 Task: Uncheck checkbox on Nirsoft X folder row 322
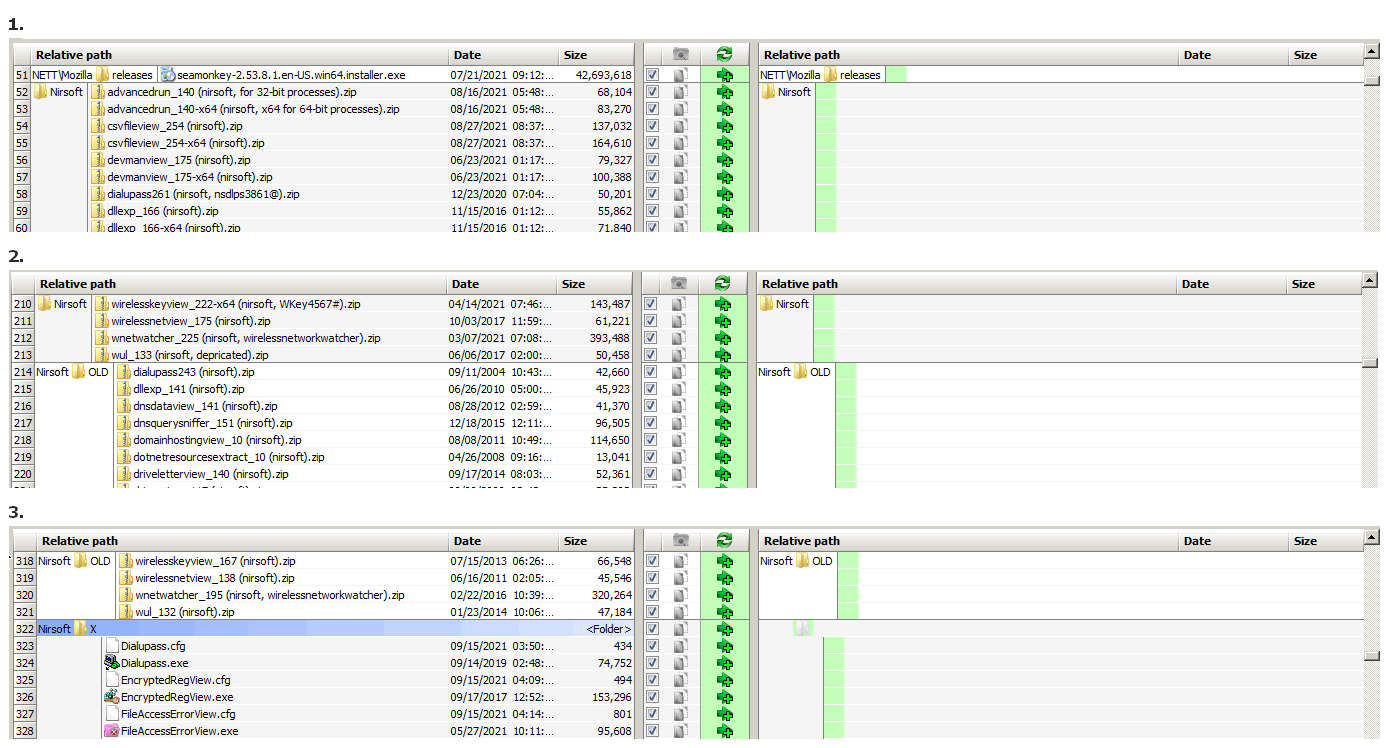[652, 629]
